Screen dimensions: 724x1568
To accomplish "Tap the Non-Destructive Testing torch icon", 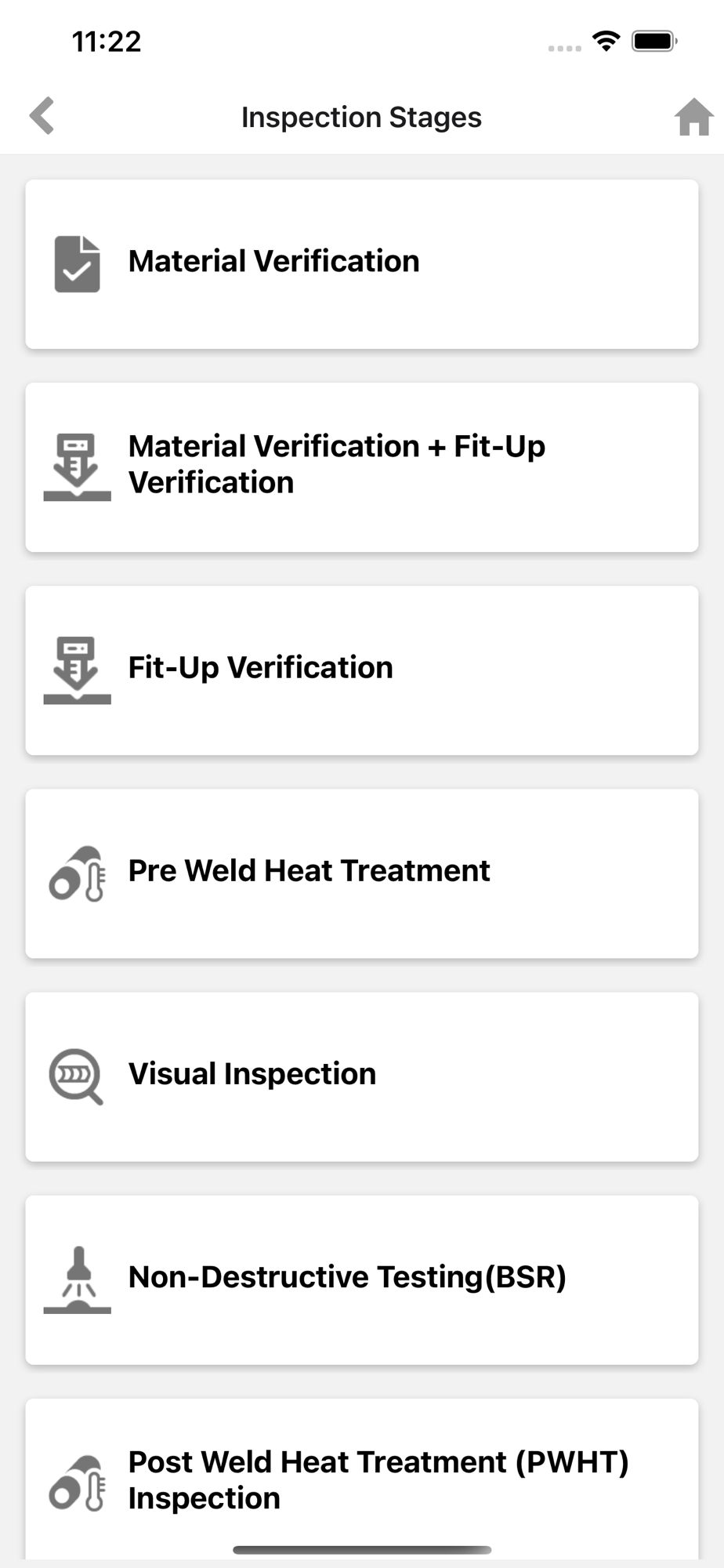I will pyautogui.click(x=77, y=1279).
